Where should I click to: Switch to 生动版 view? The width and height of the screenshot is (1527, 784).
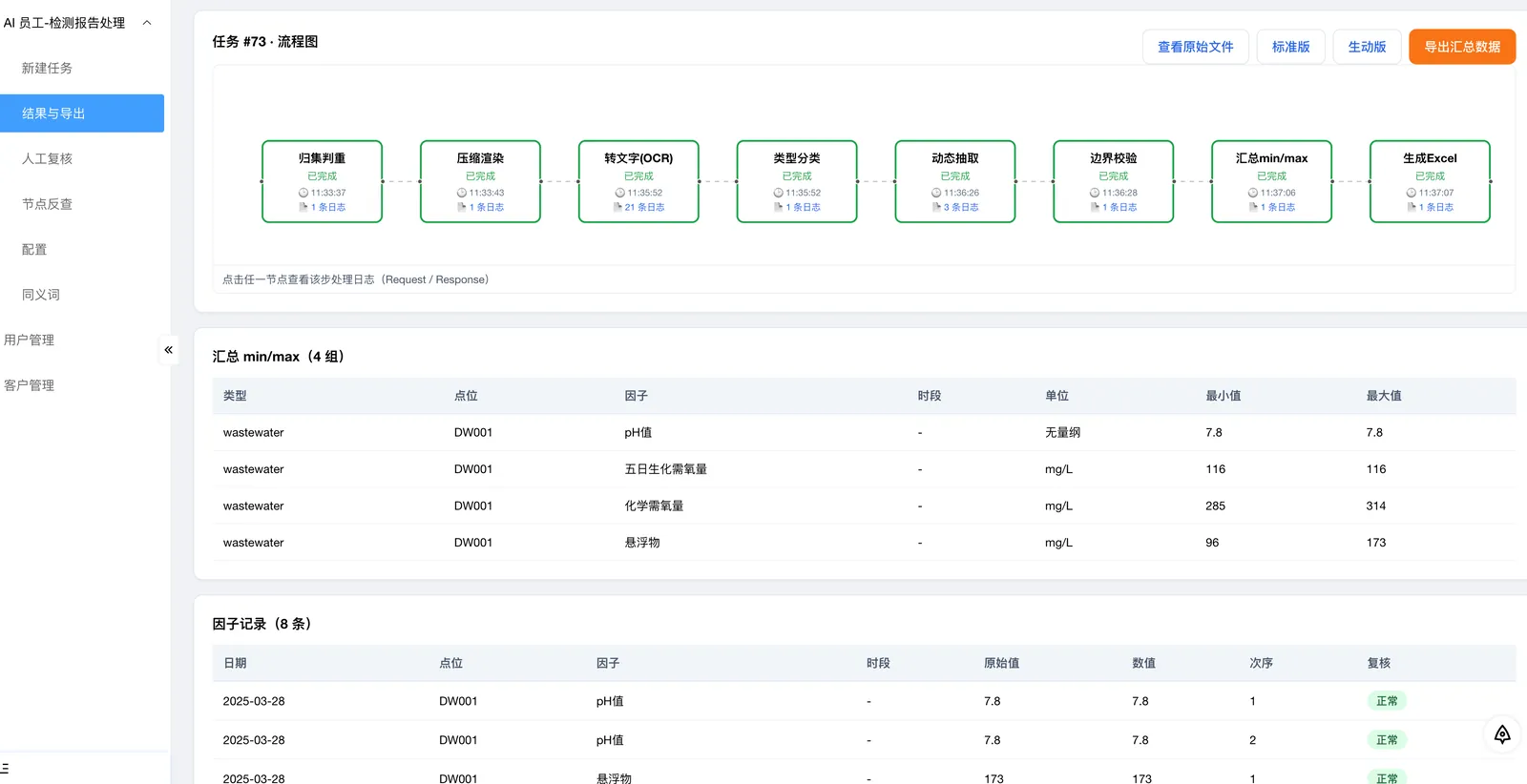click(x=1367, y=47)
